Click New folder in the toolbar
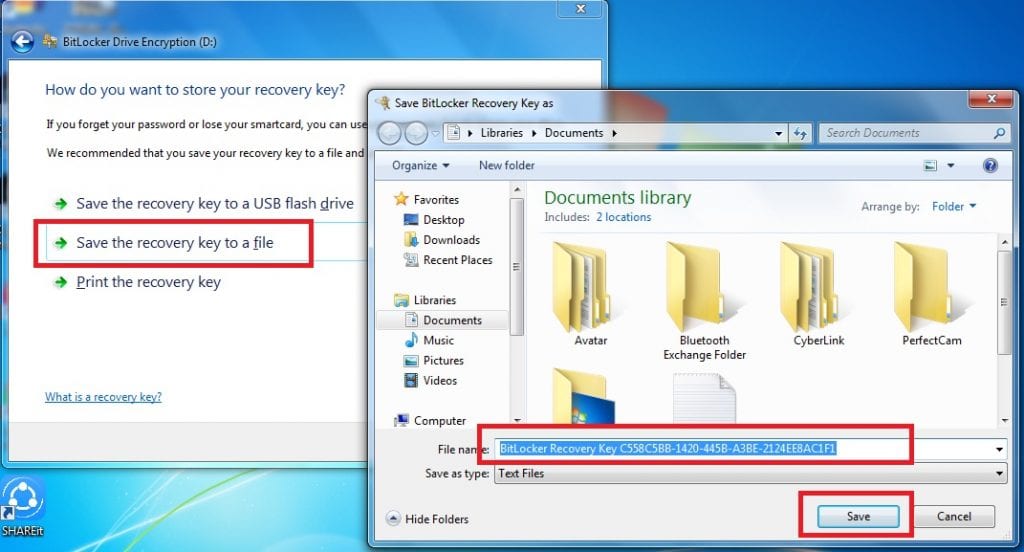 click(507, 165)
